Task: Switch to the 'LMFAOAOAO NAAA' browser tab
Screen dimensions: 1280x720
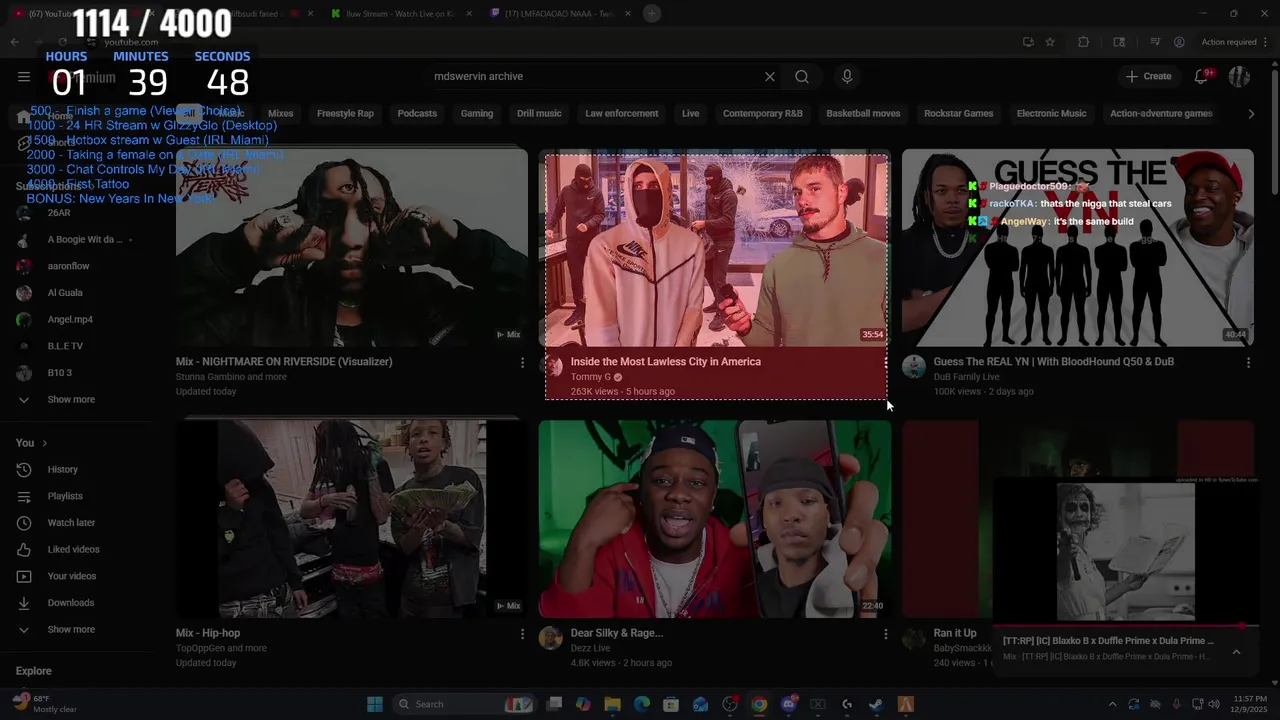Action: [560, 14]
